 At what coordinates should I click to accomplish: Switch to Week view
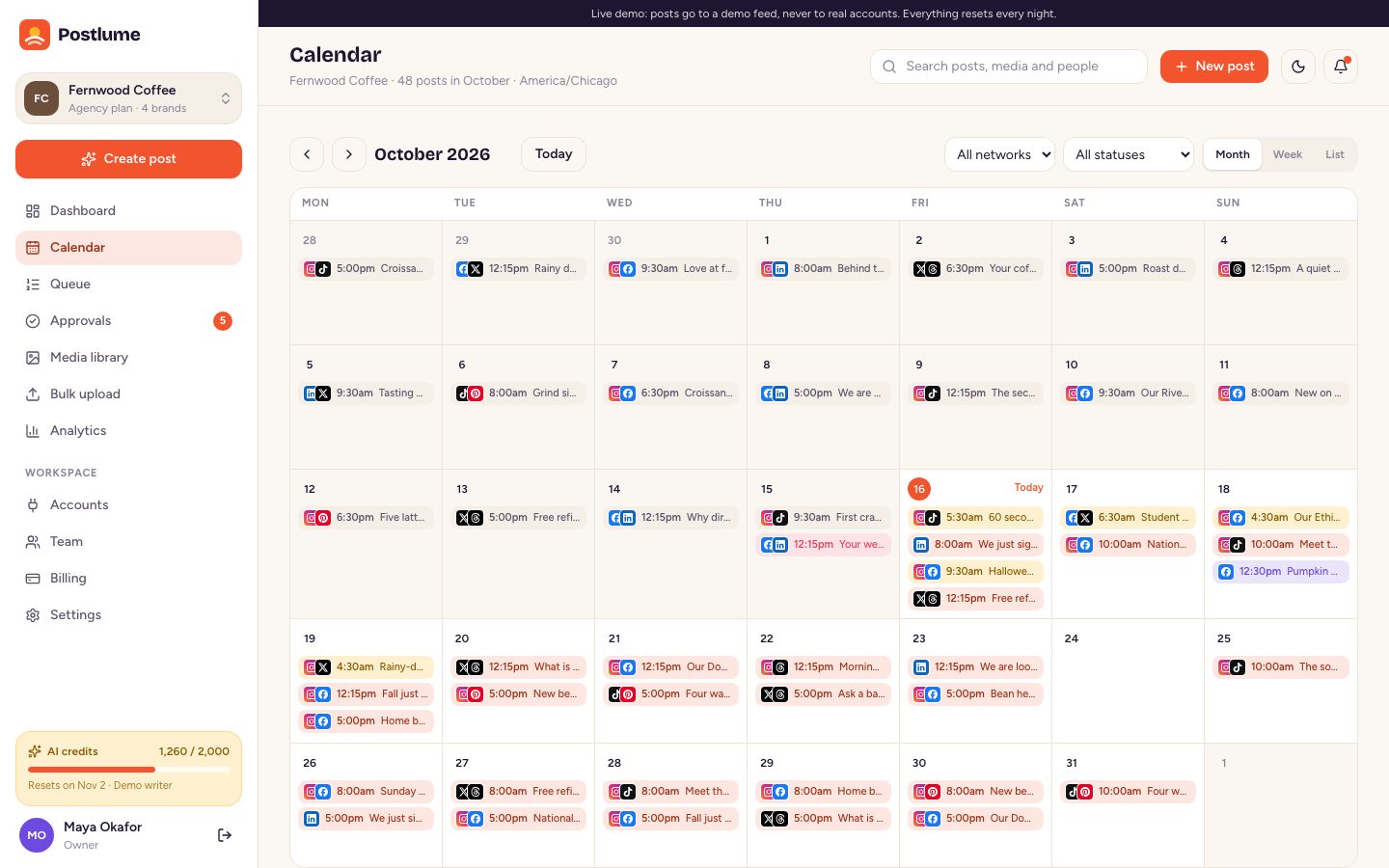coord(1288,154)
